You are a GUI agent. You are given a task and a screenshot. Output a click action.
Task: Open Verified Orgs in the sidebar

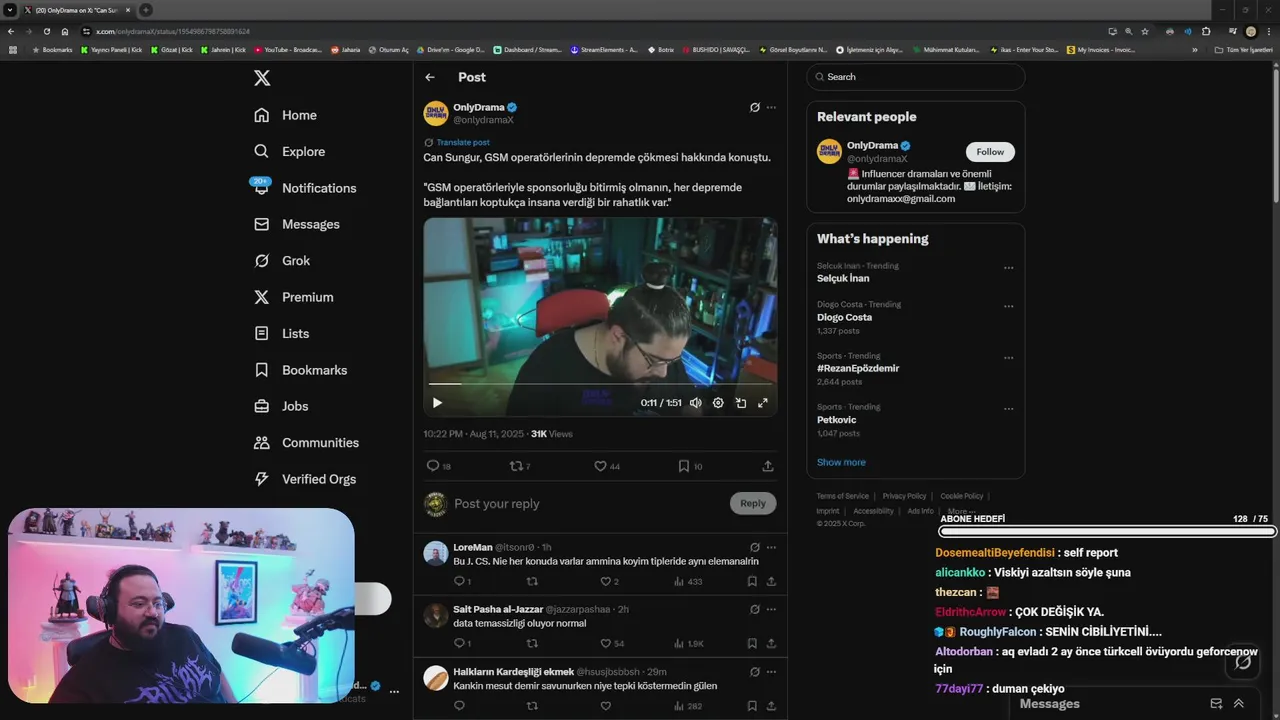pyautogui.click(x=305, y=479)
